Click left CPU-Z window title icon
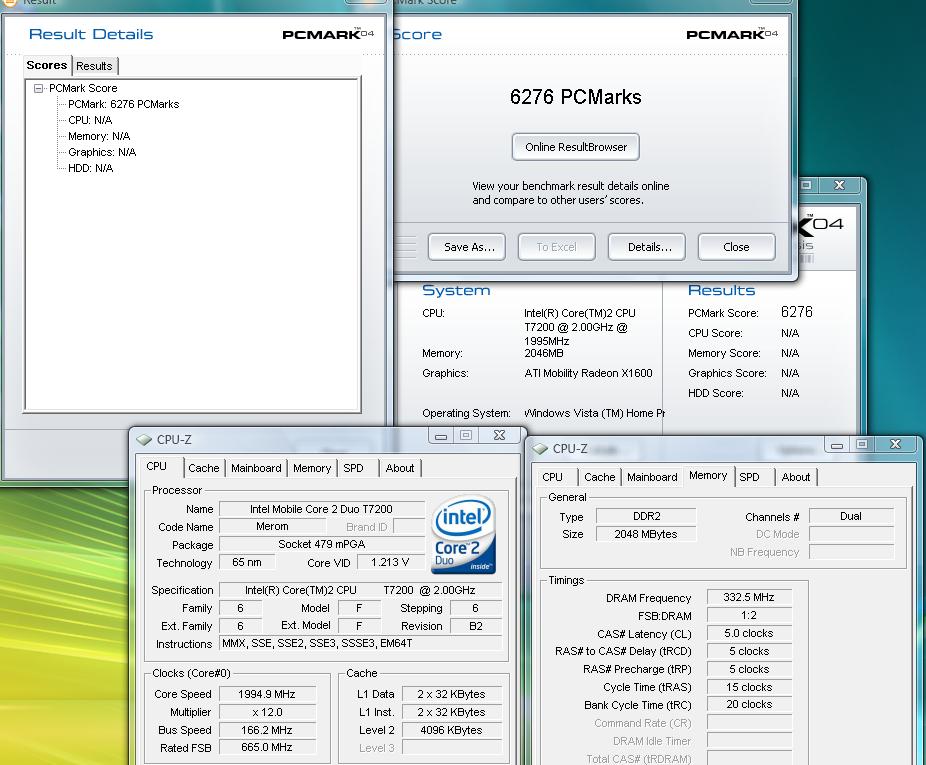926x765 pixels. click(144, 440)
